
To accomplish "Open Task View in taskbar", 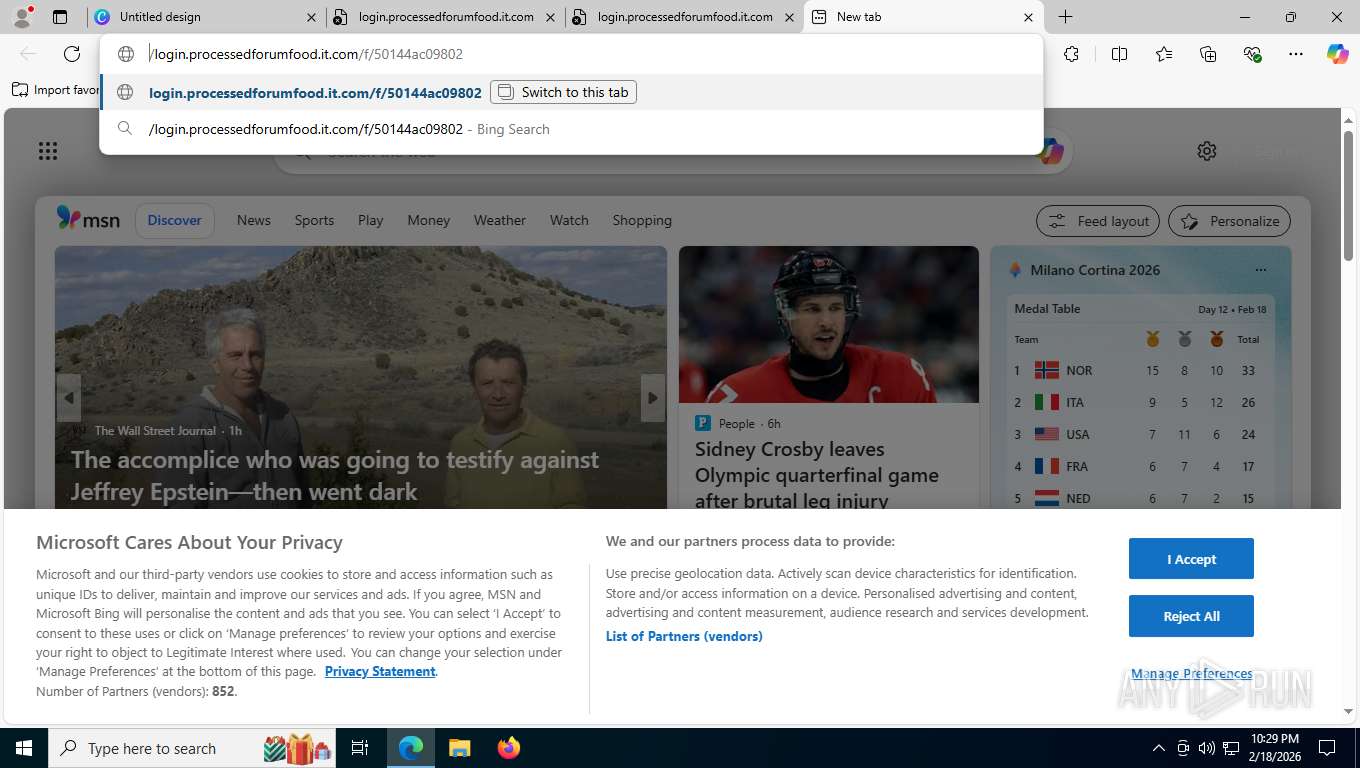I will pos(360,748).
